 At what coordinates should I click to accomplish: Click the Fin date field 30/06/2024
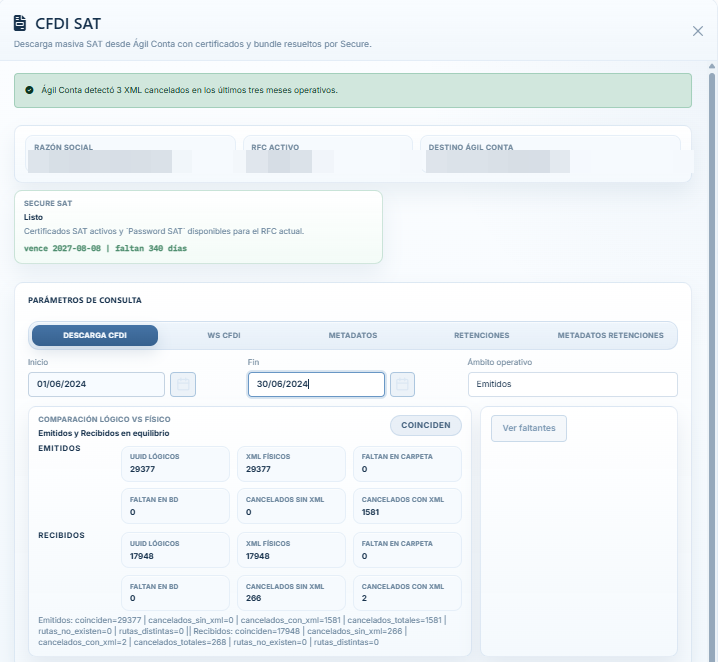point(316,384)
